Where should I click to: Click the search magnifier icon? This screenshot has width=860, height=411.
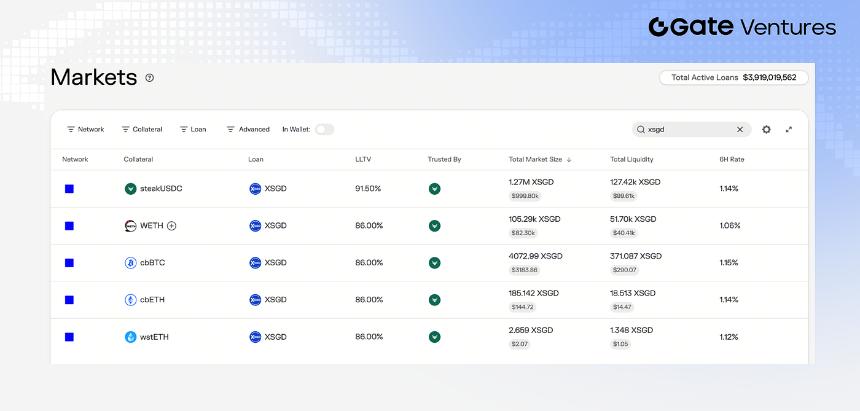tap(641, 130)
